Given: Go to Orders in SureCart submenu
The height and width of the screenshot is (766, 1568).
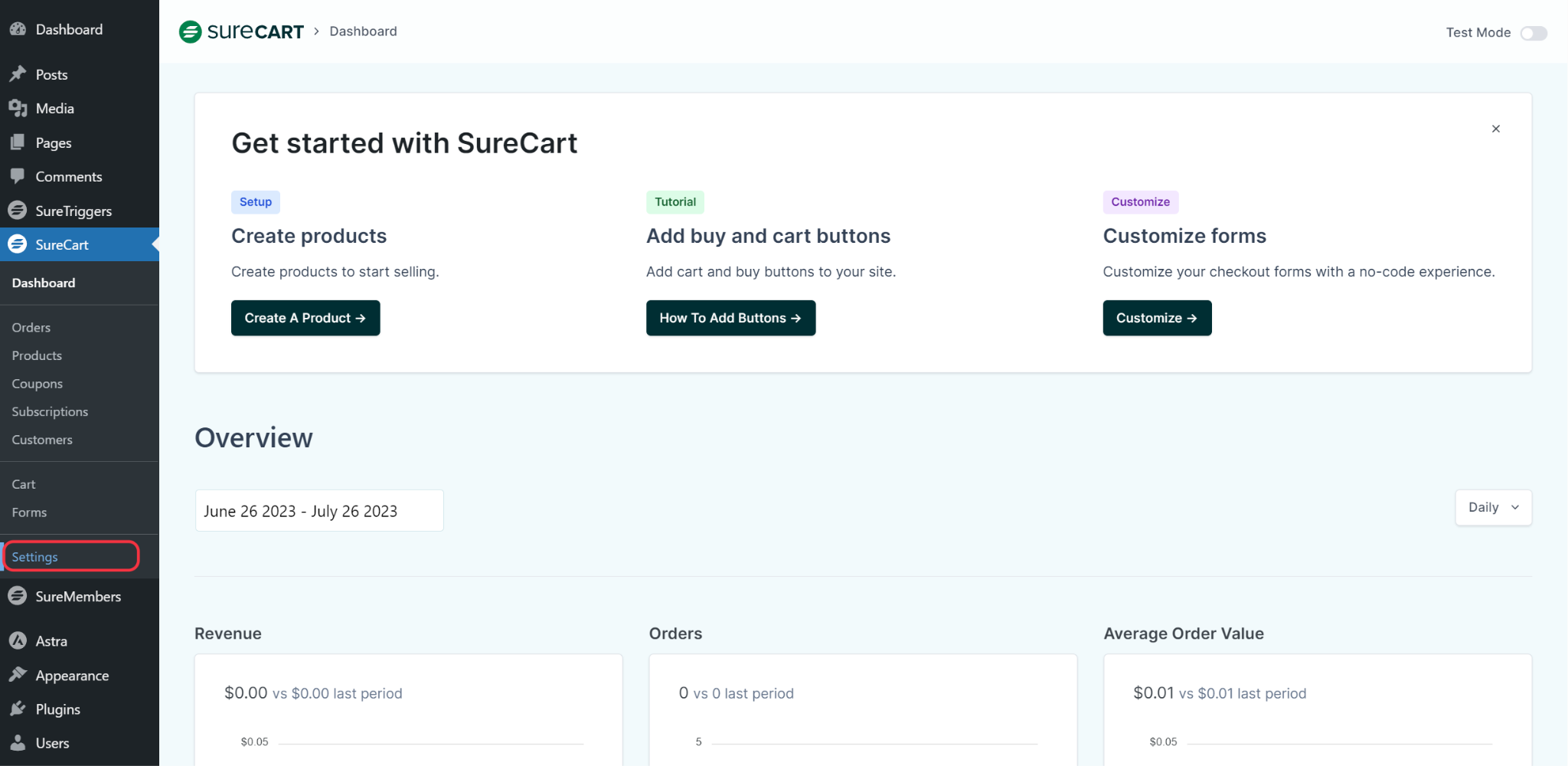Looking at the screenshot, I should click(31, 327).
